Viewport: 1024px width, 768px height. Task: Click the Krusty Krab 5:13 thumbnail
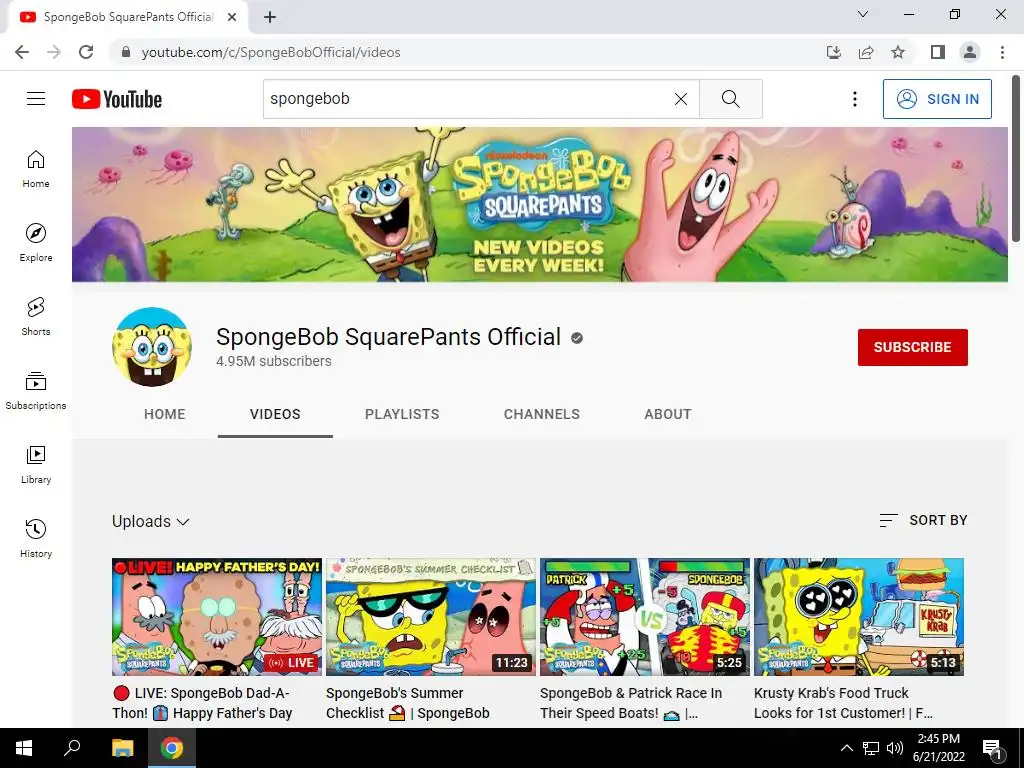tap(859, 616)
